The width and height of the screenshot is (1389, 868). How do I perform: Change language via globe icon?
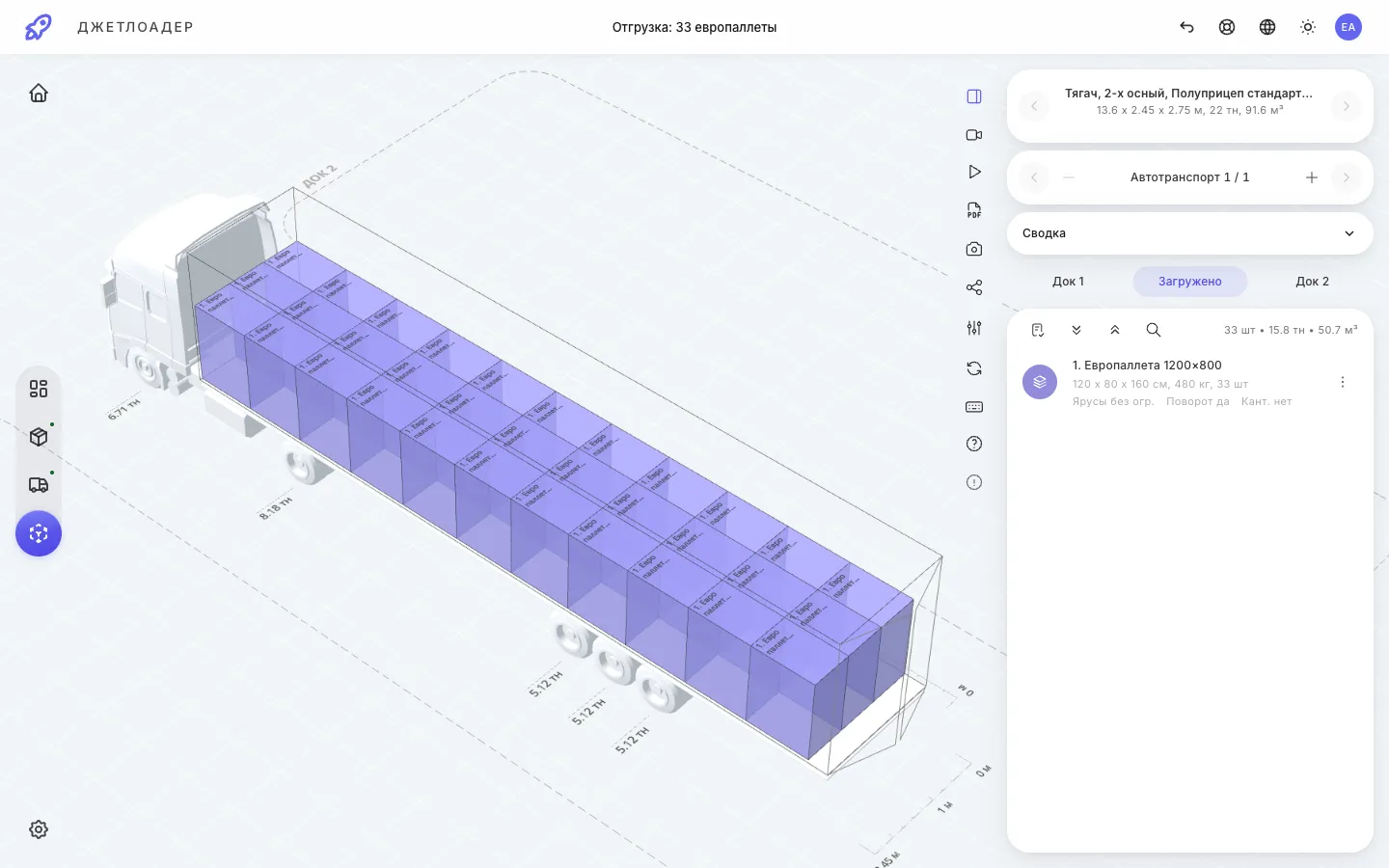tap(1267, 27)
